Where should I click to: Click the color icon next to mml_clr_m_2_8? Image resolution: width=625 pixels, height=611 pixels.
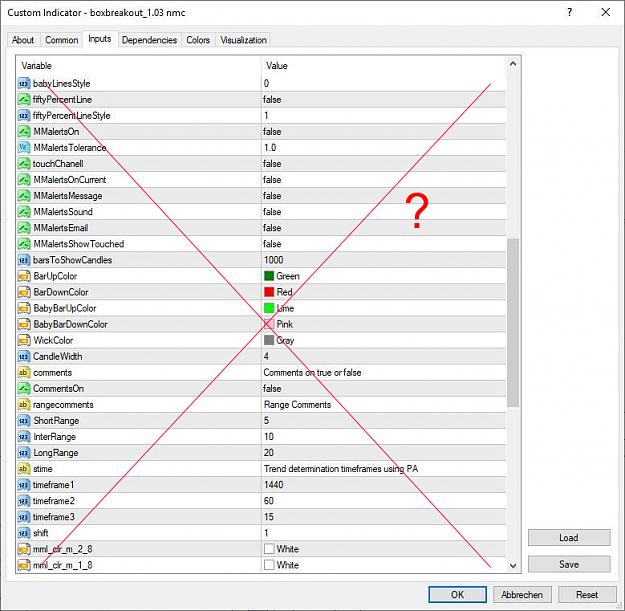point(24,549)
